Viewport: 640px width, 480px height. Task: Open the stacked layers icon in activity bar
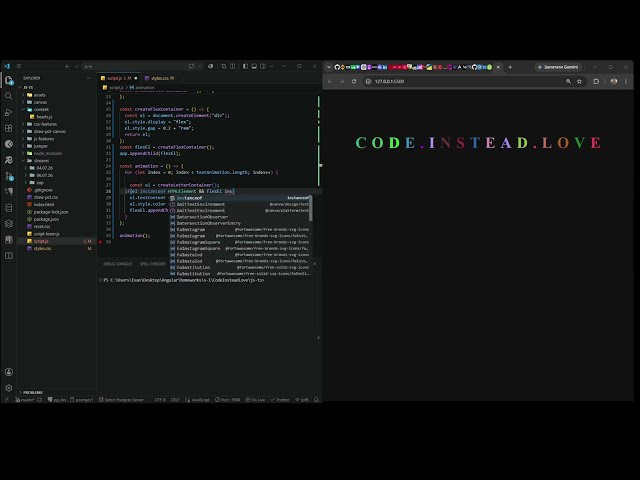9,224
